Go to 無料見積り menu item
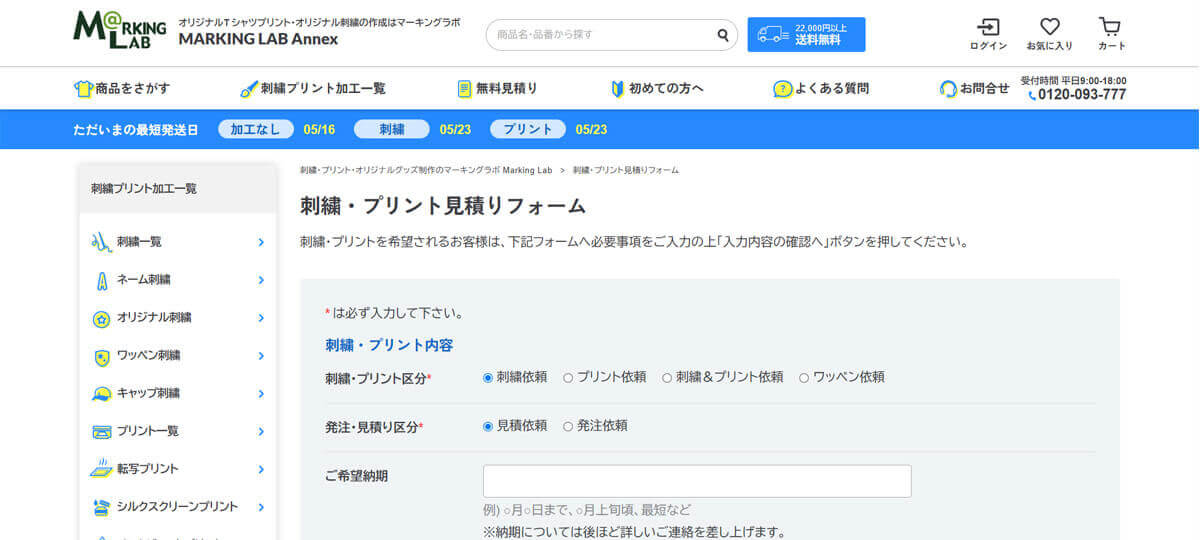Image resolution: width=1200 pixels, height=540 pixels. click(497, 89)
